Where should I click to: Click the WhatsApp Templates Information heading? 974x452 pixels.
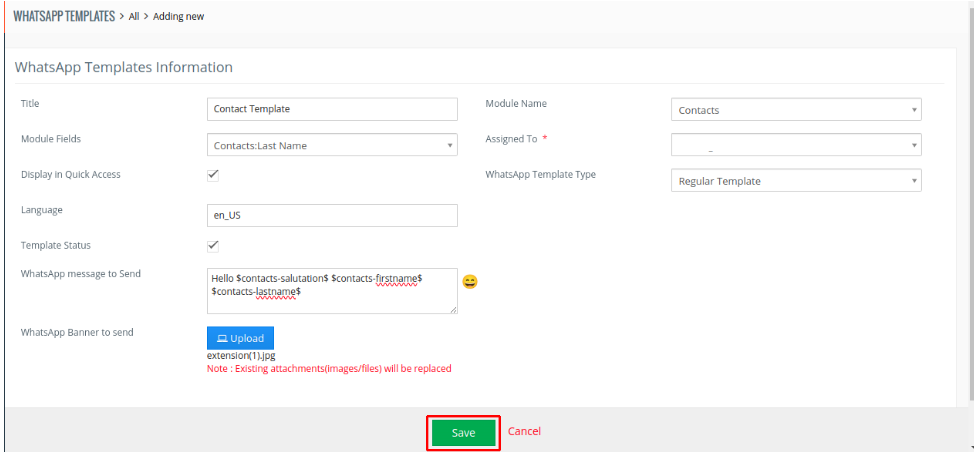(124, 67)
